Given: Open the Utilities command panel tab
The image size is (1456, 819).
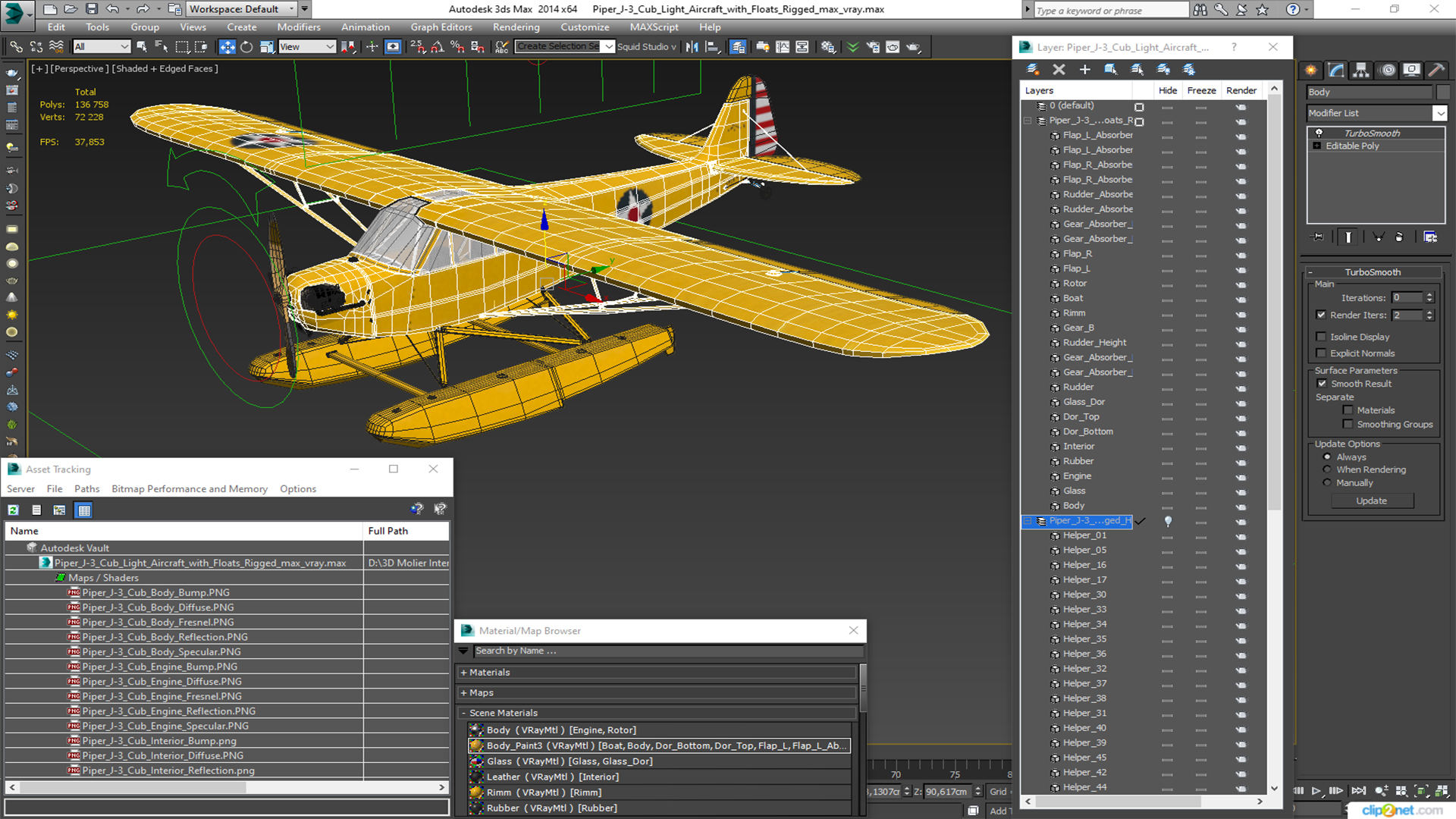Looking at the screenshot, I should pos(1436,70).
